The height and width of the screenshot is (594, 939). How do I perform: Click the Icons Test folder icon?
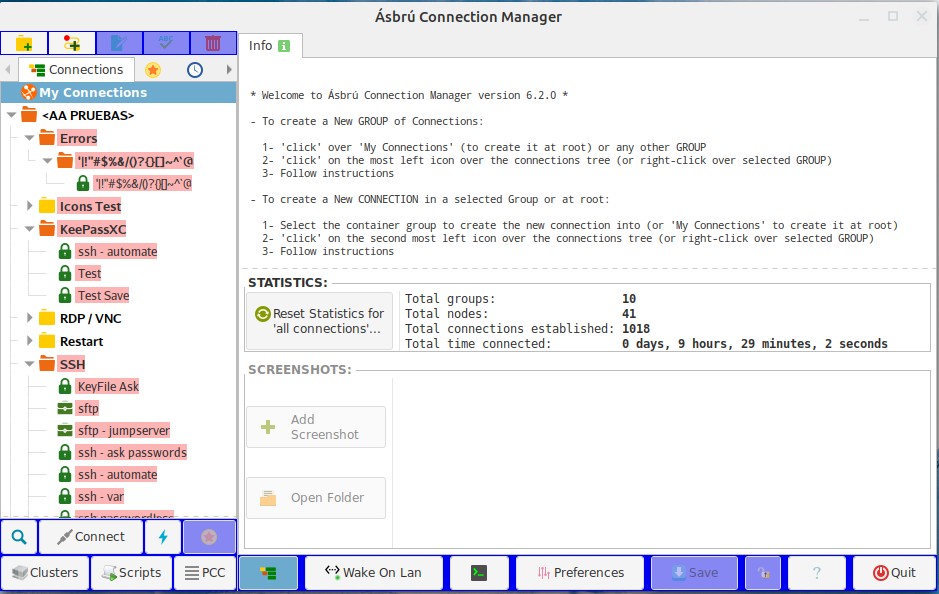coord(47,206)
